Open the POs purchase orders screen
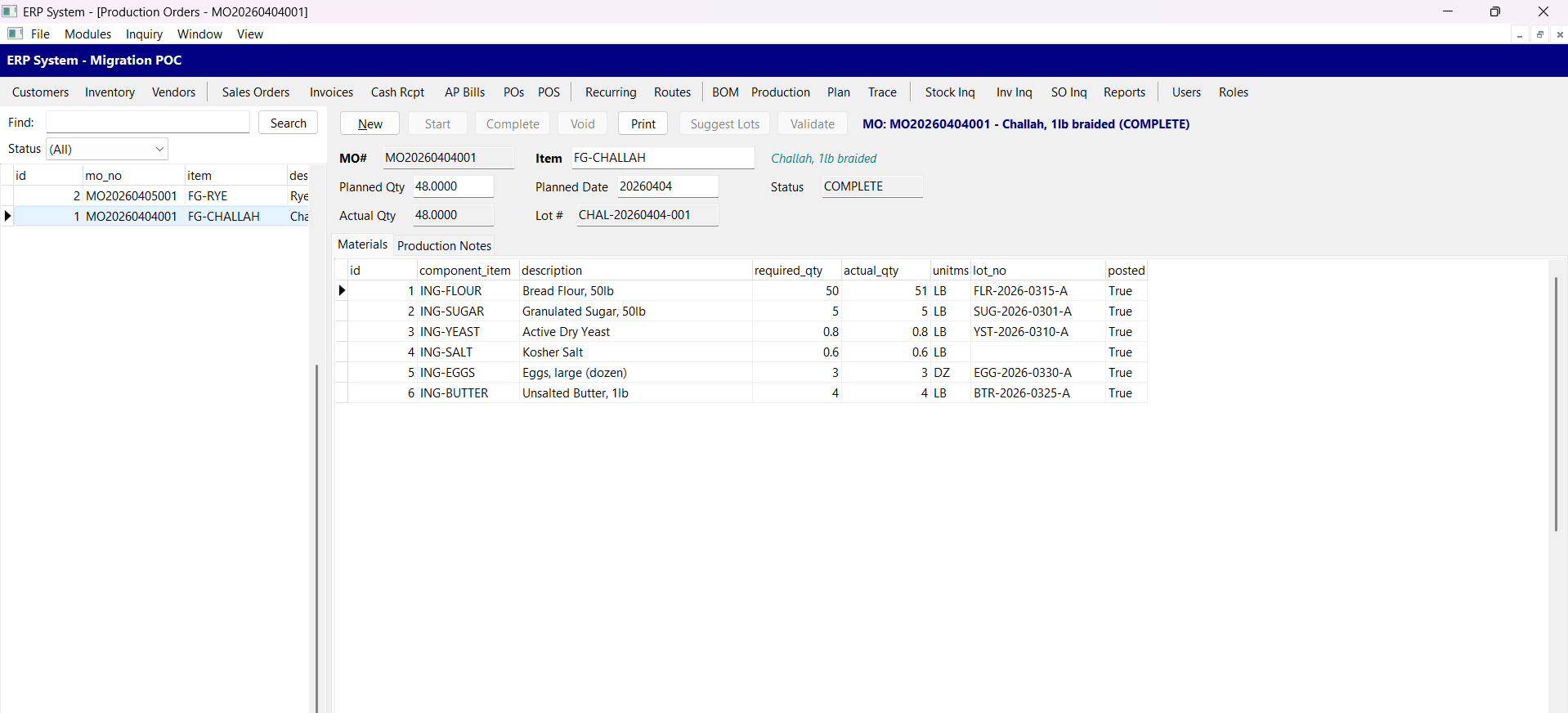 (513, 92)
